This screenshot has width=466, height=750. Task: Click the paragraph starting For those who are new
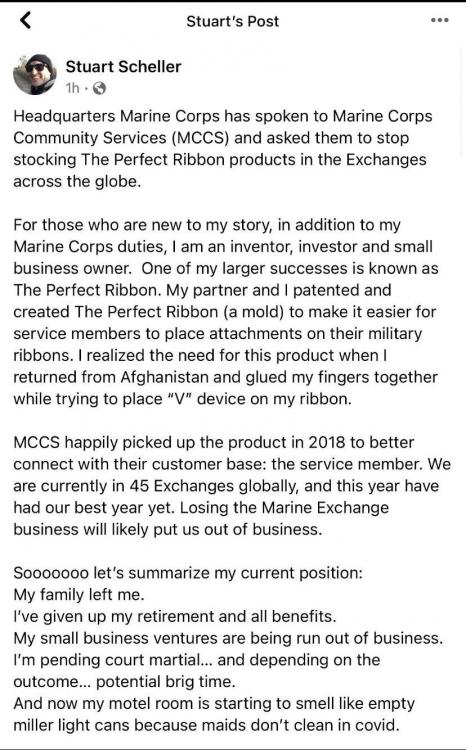[x=225, y=311]
